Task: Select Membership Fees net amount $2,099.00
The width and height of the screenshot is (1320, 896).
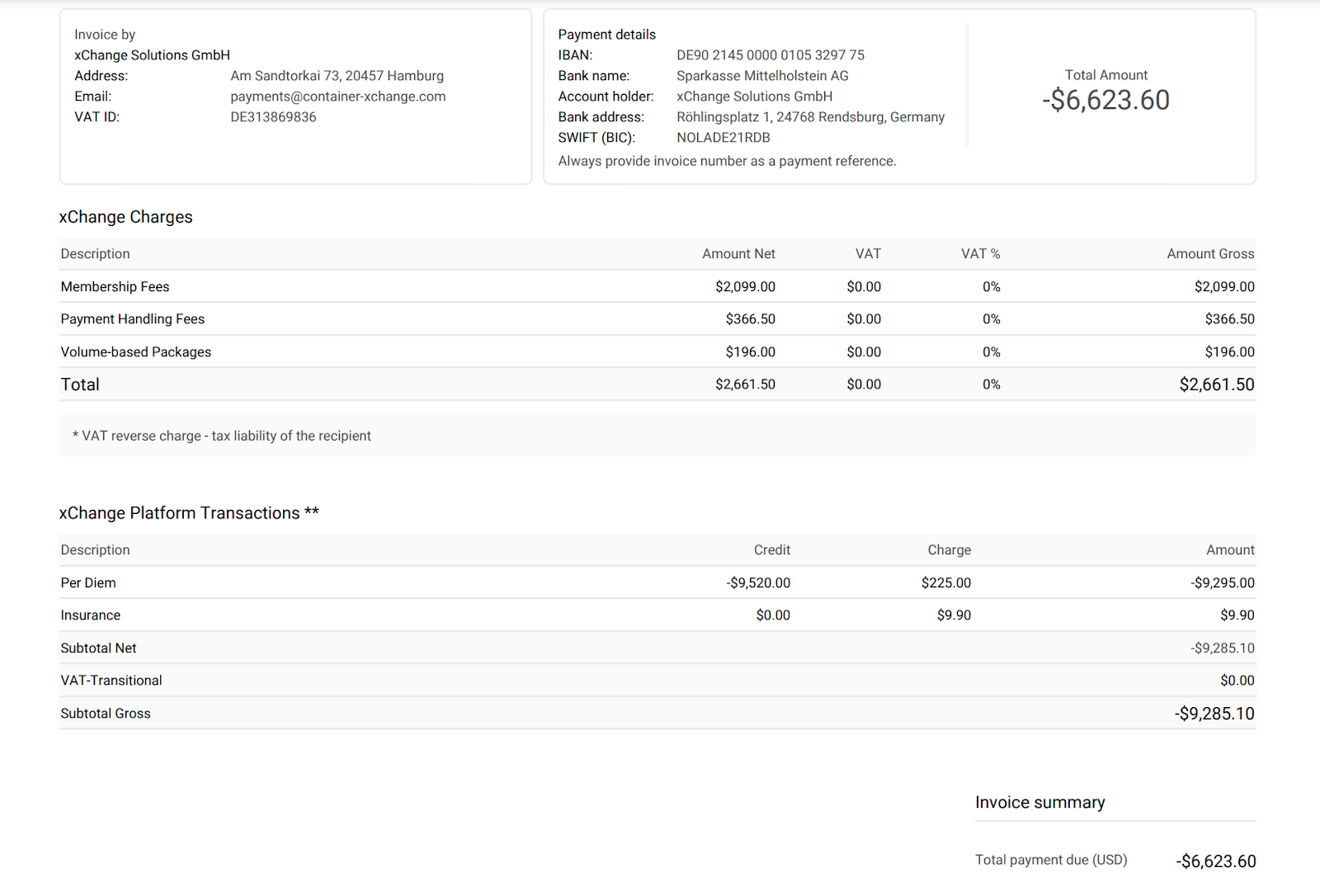Action: coord(745,286)
